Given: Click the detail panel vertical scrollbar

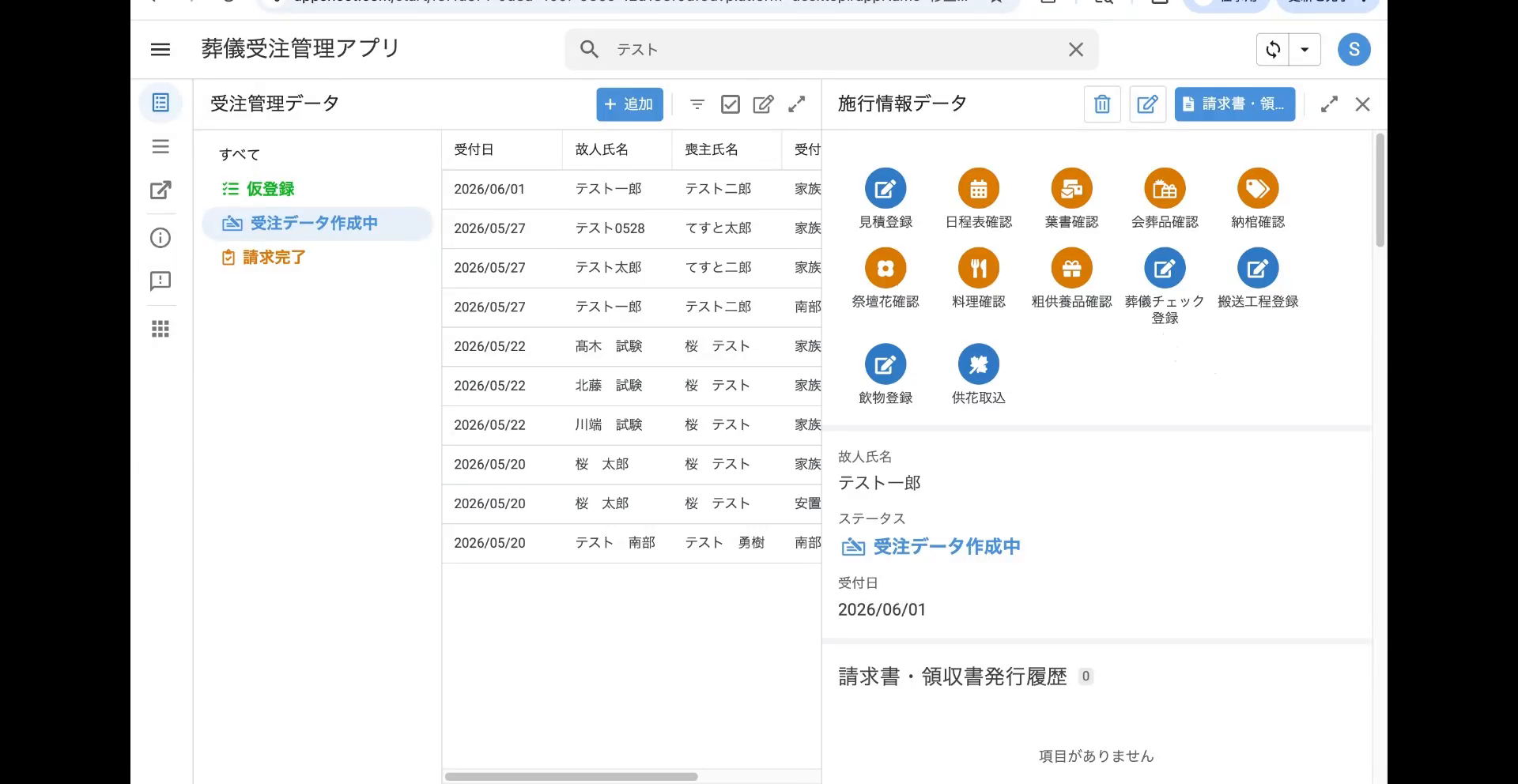Looking at the screenshot, I should pos(1380,190).
